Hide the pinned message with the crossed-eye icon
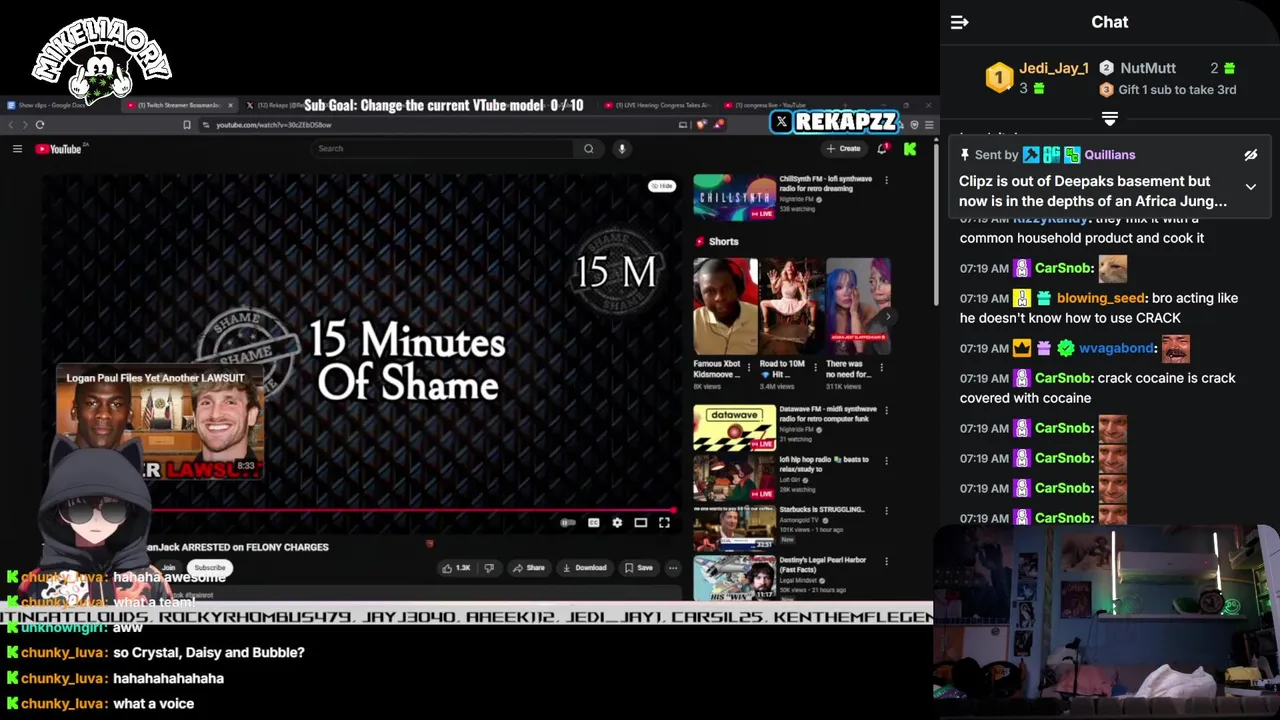 click(1250, 155)
